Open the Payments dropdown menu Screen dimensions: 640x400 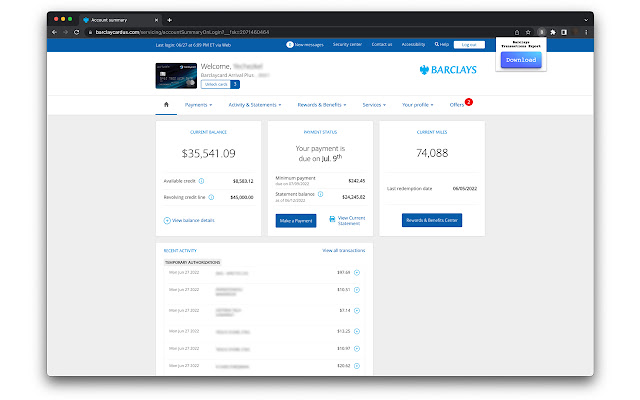(198, 105)
